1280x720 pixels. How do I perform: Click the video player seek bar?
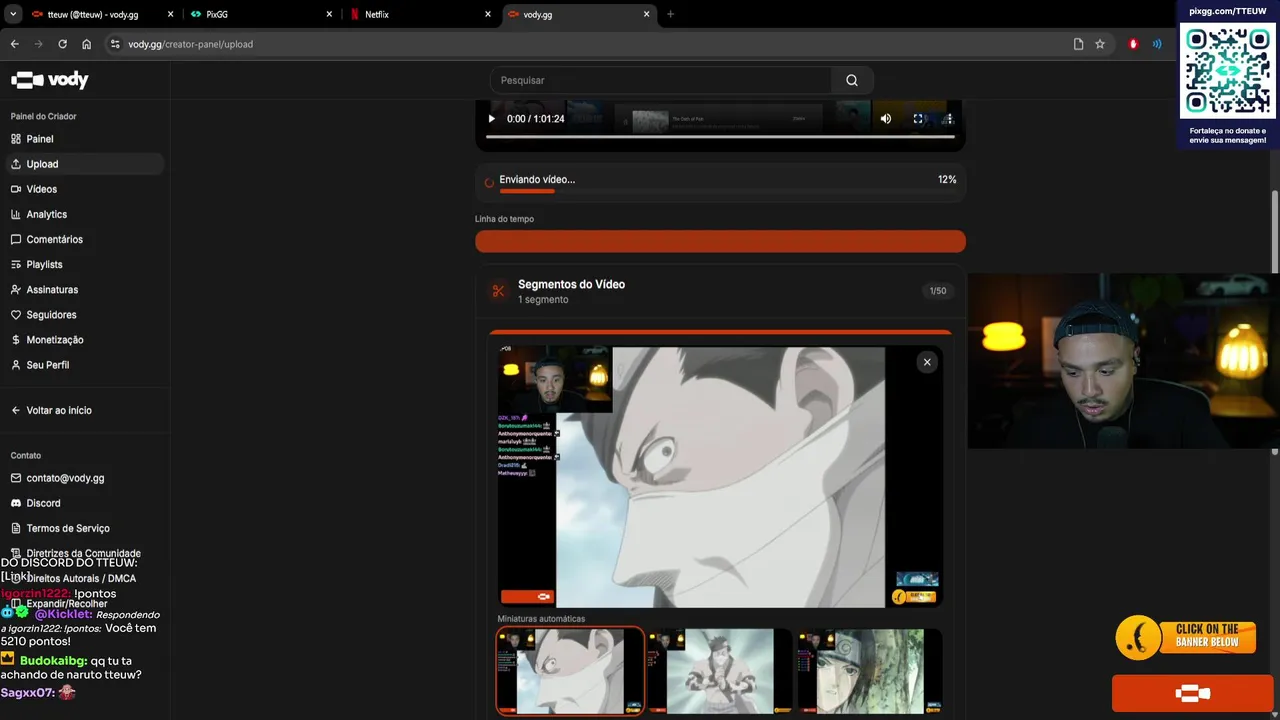pos(720,137)
